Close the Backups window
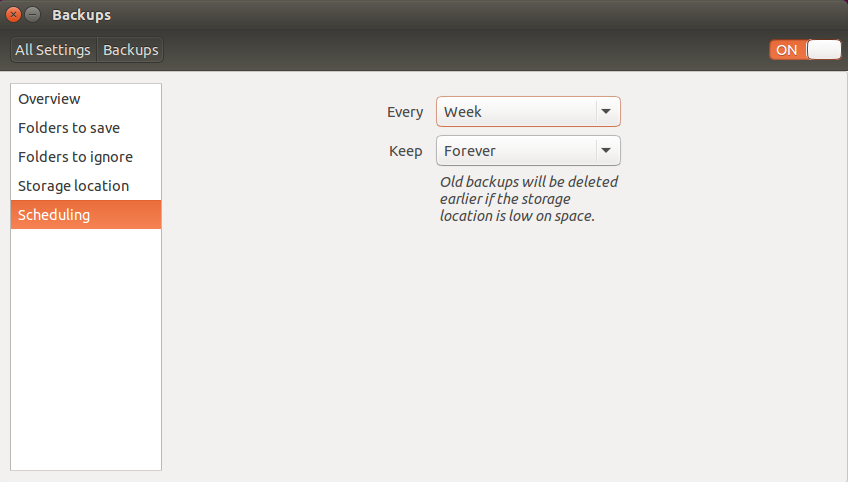The image size is (848, 482). pyautogui.click(x=14, y=15)
